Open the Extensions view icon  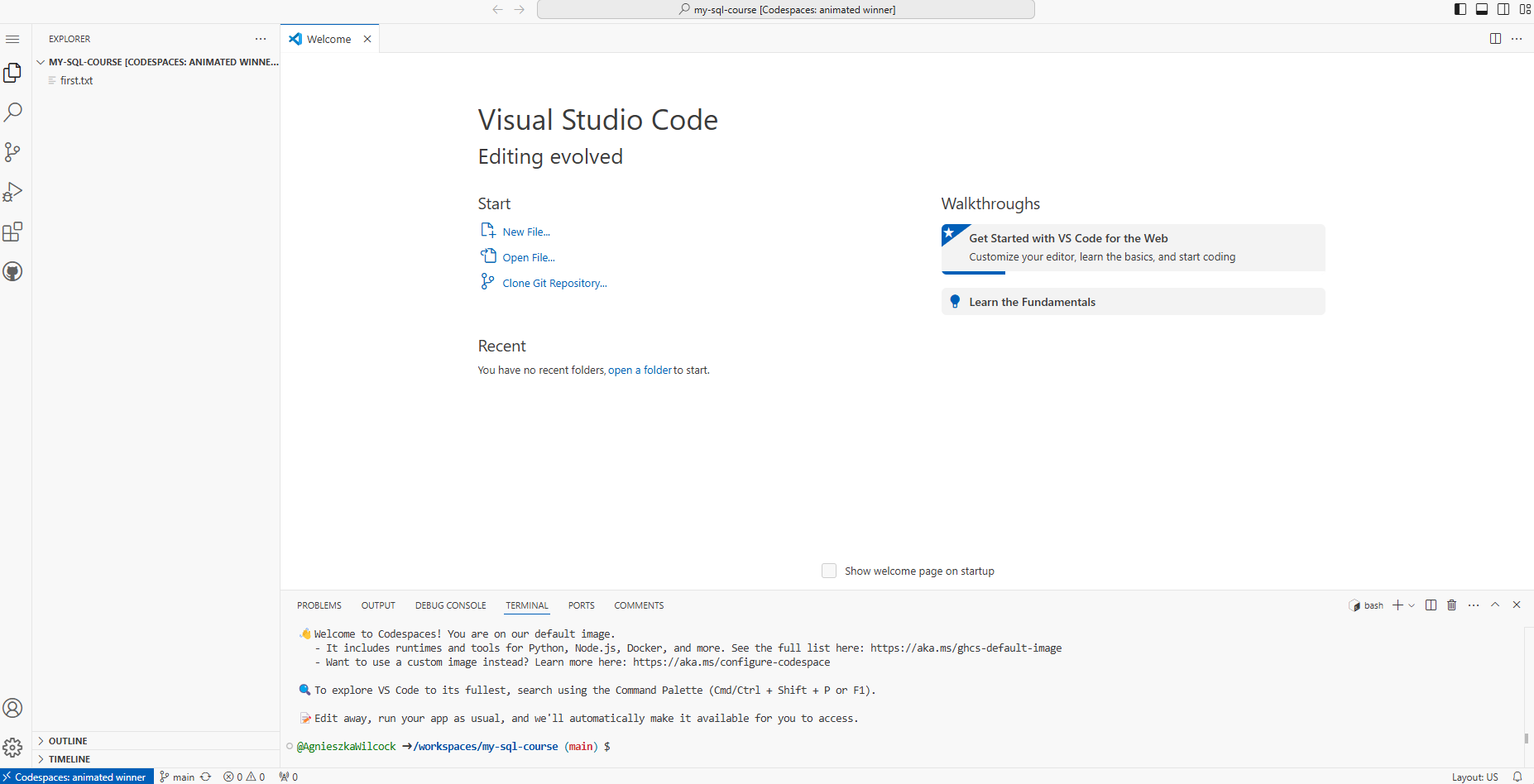[x=12, y=232]
